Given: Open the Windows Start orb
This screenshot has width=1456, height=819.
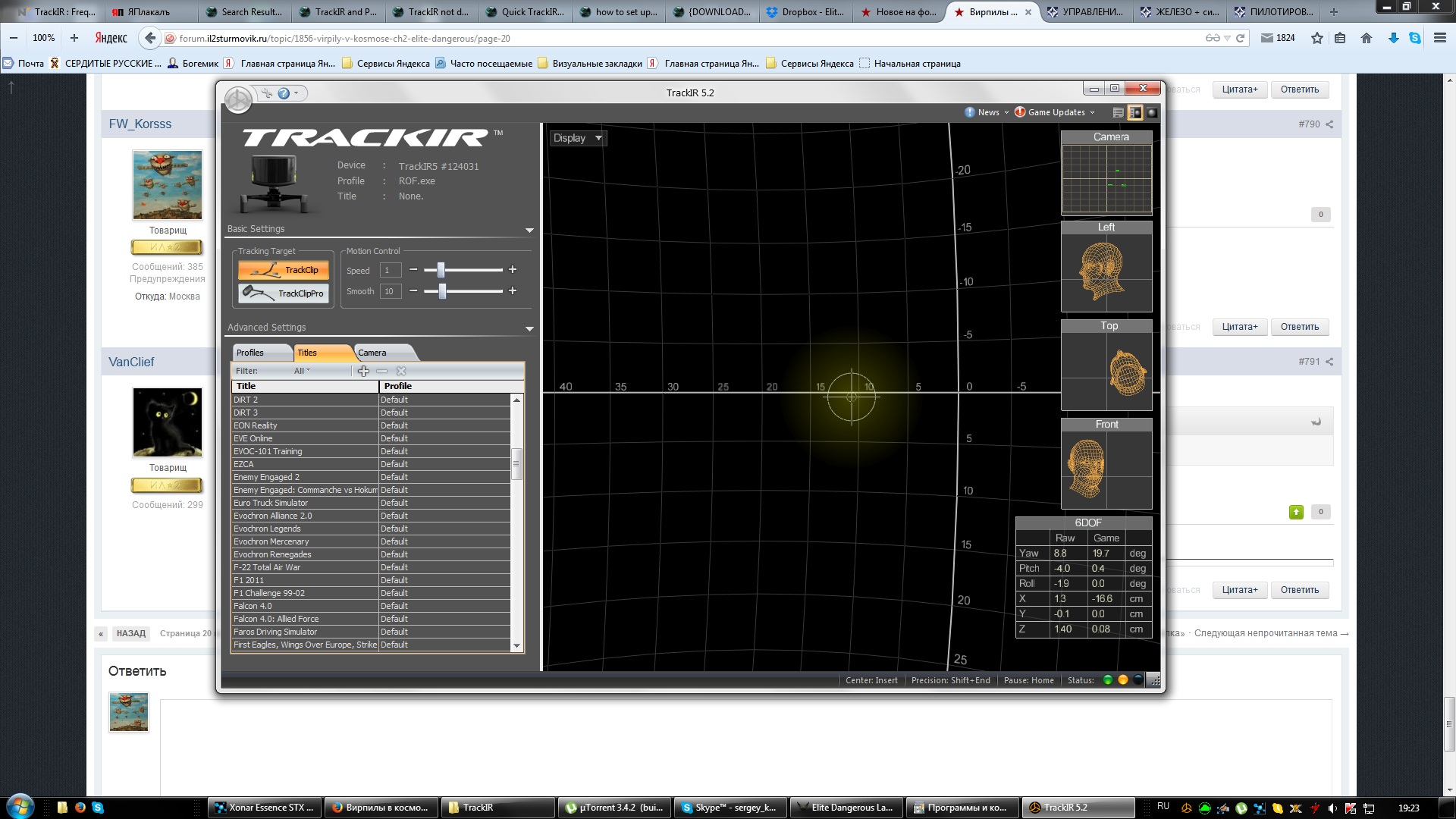Looking at the screenshot, I should 20,807.
